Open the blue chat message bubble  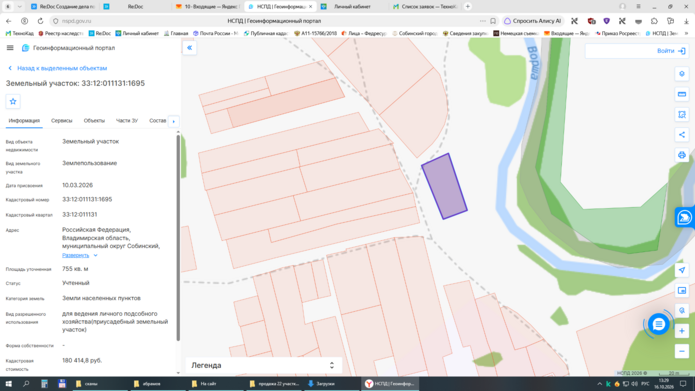point(659,325)
